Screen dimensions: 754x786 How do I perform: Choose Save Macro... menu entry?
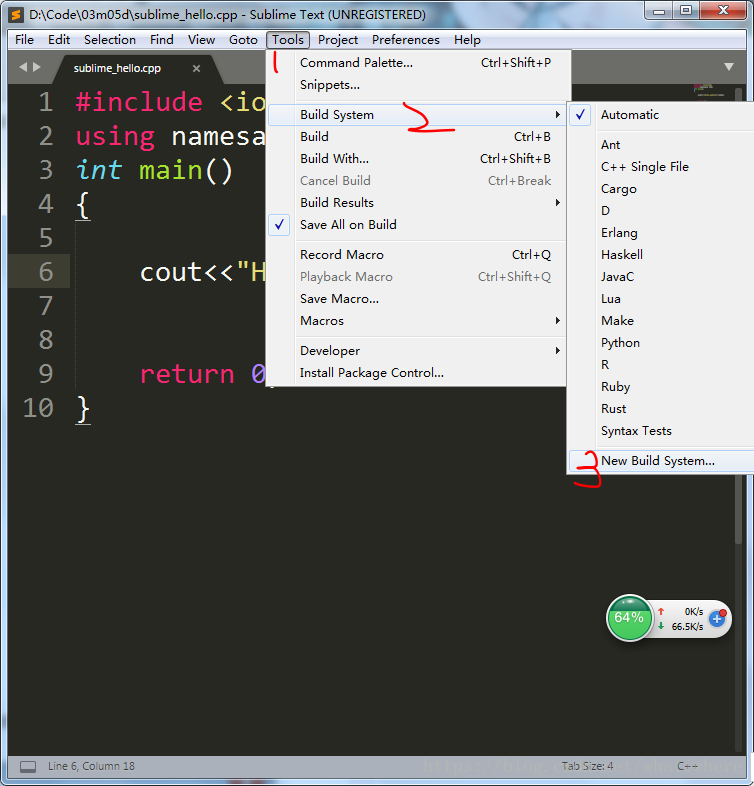[x=417, y=299]
